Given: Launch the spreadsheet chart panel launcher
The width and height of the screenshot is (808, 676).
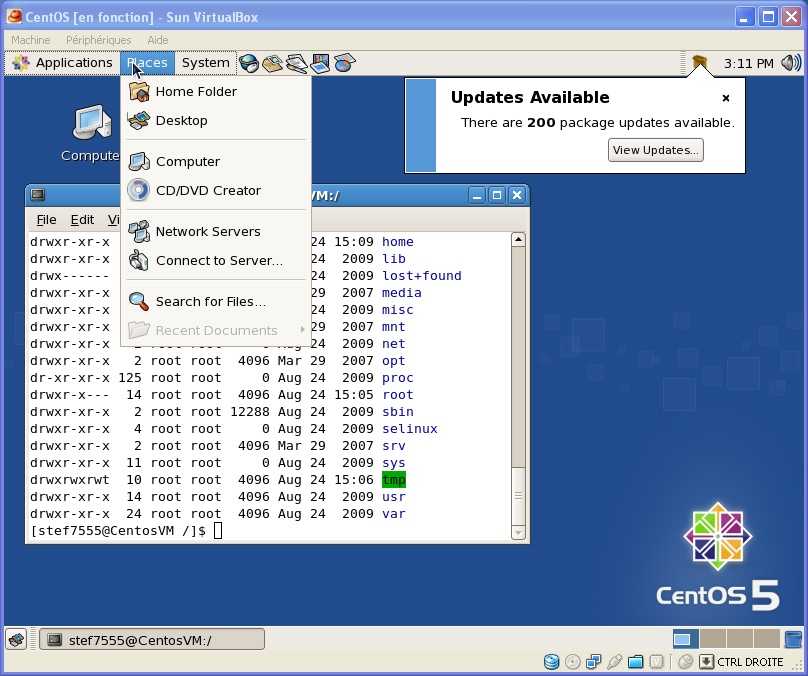Looking at the screenshot, I should tap(344, 63).
